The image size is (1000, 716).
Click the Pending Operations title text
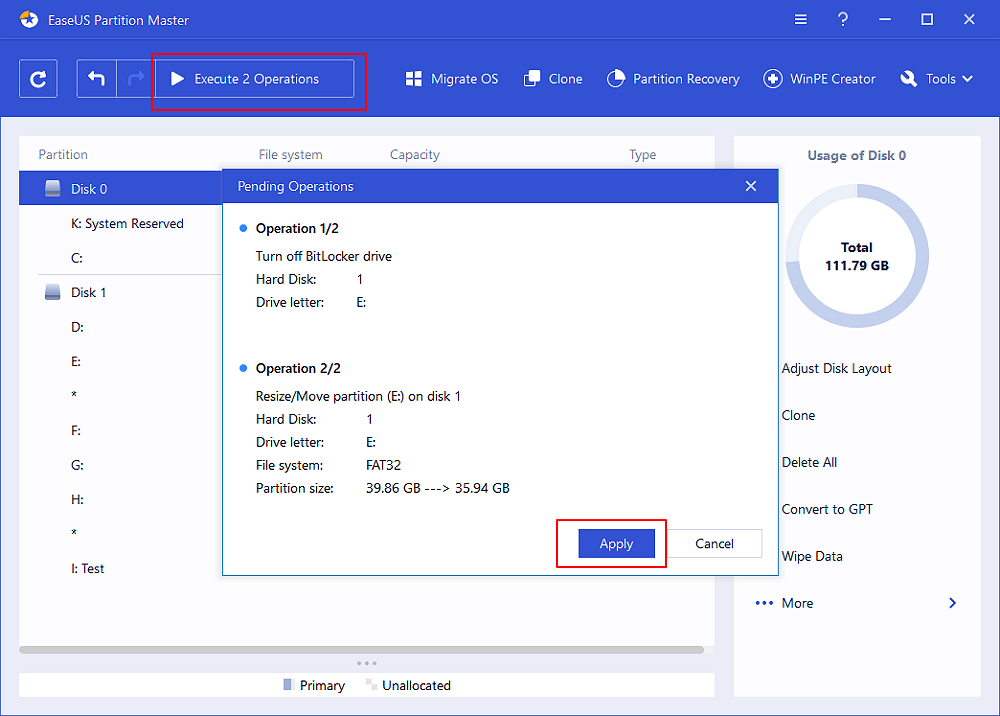(295, 186)
